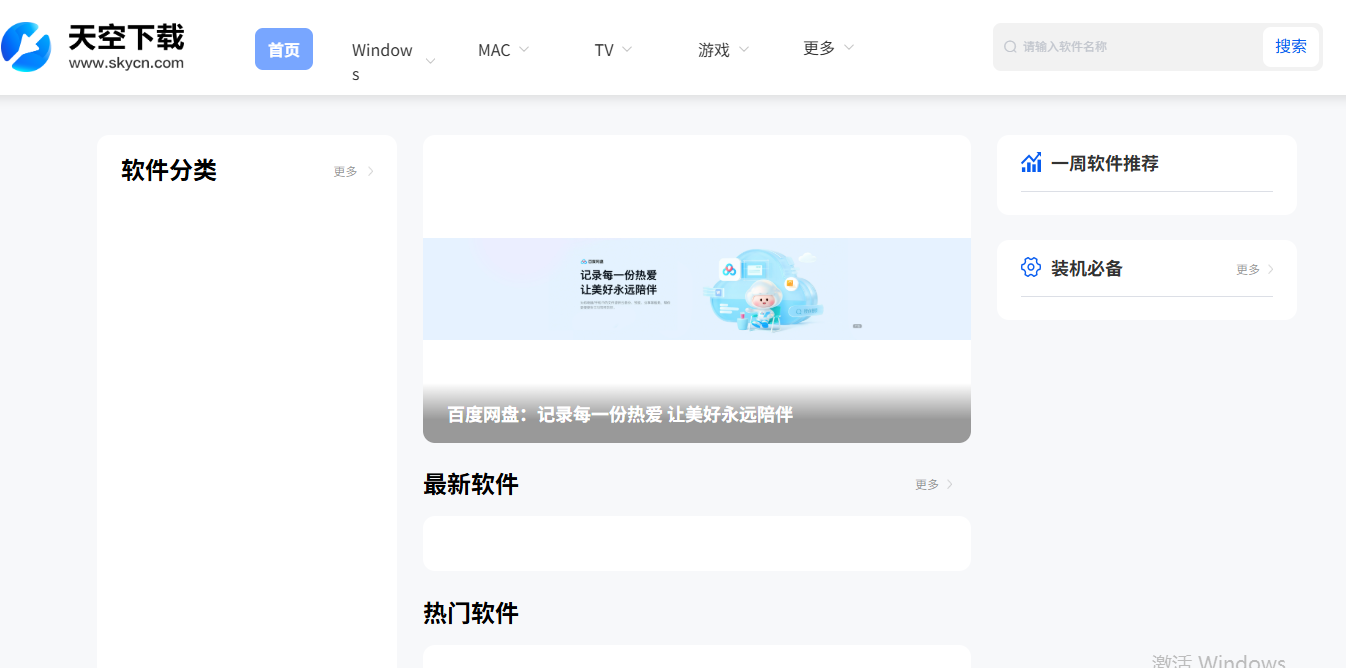Click the www.skycn.com site address text
Viewport: 1346px width, 668px height.
[126, 63]
